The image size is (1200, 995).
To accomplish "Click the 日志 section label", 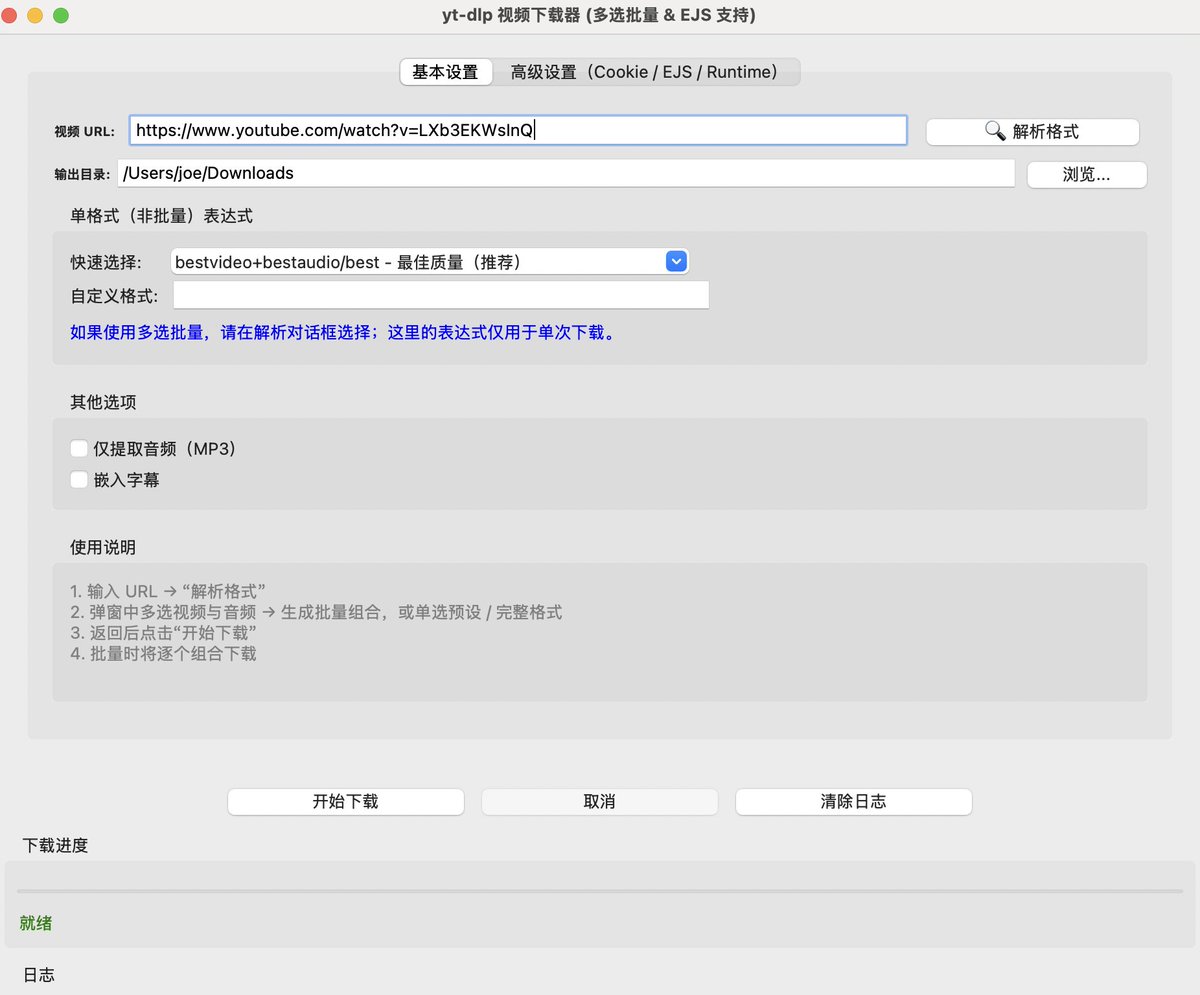I will point(38,974).
